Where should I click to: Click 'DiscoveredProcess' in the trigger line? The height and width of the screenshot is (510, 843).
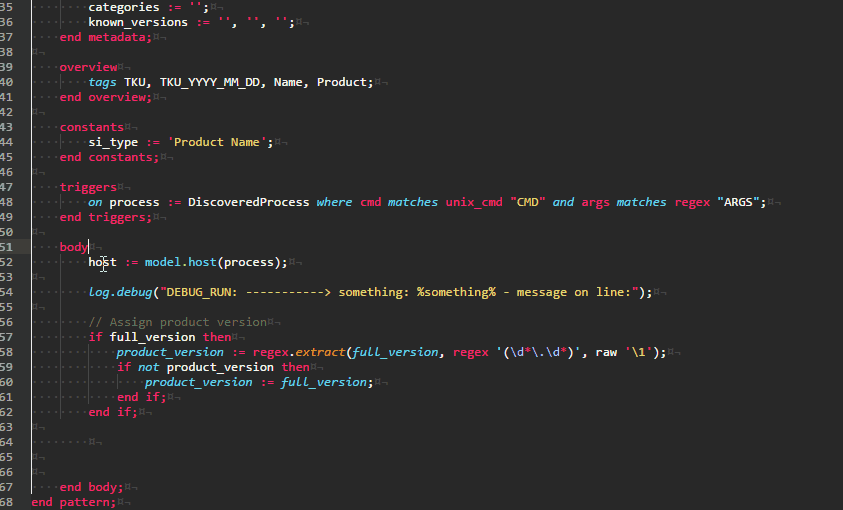[248, 203]
